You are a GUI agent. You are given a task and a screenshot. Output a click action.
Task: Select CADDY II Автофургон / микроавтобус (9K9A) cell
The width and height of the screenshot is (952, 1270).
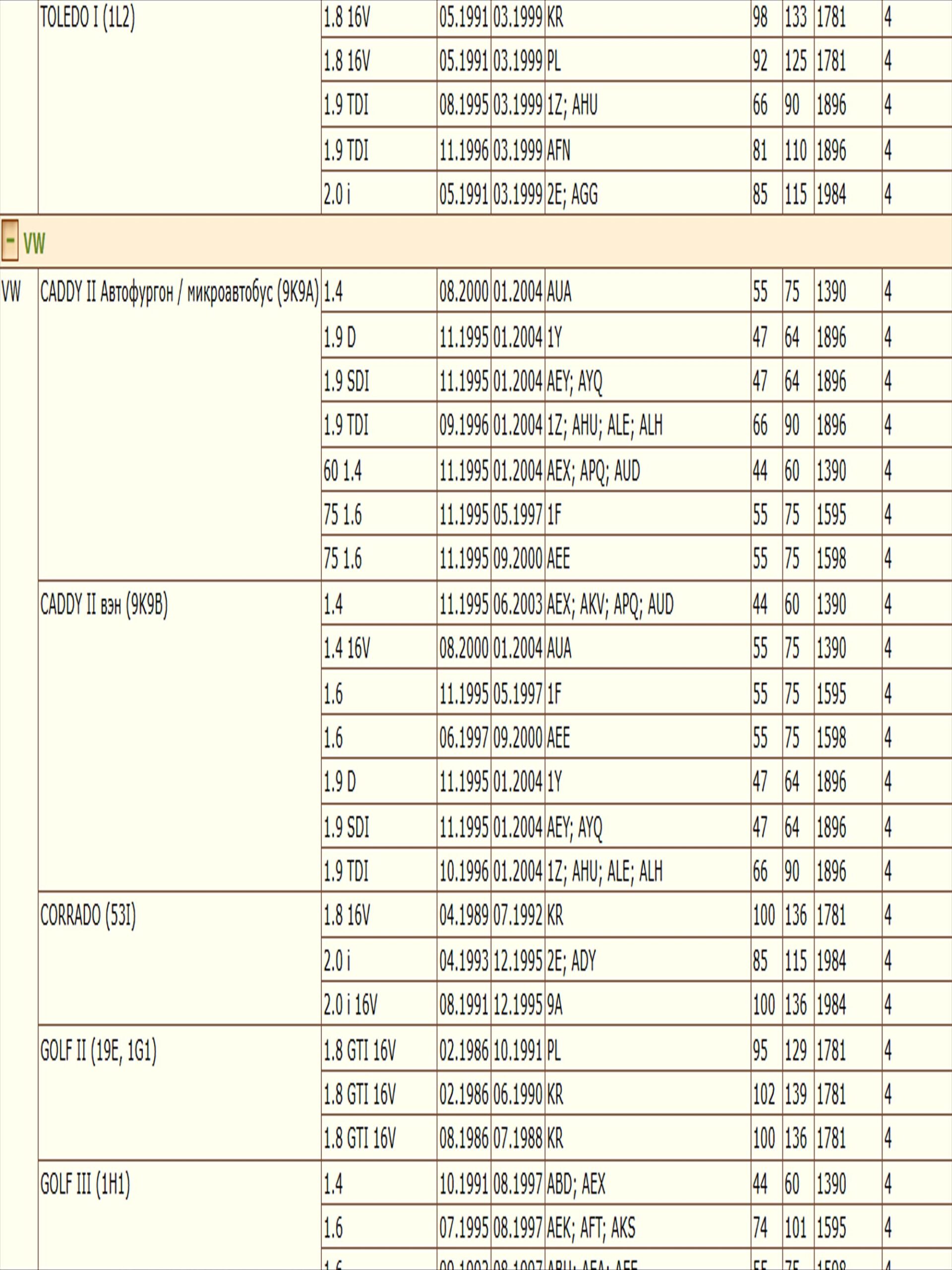click(x=179, y=292)
